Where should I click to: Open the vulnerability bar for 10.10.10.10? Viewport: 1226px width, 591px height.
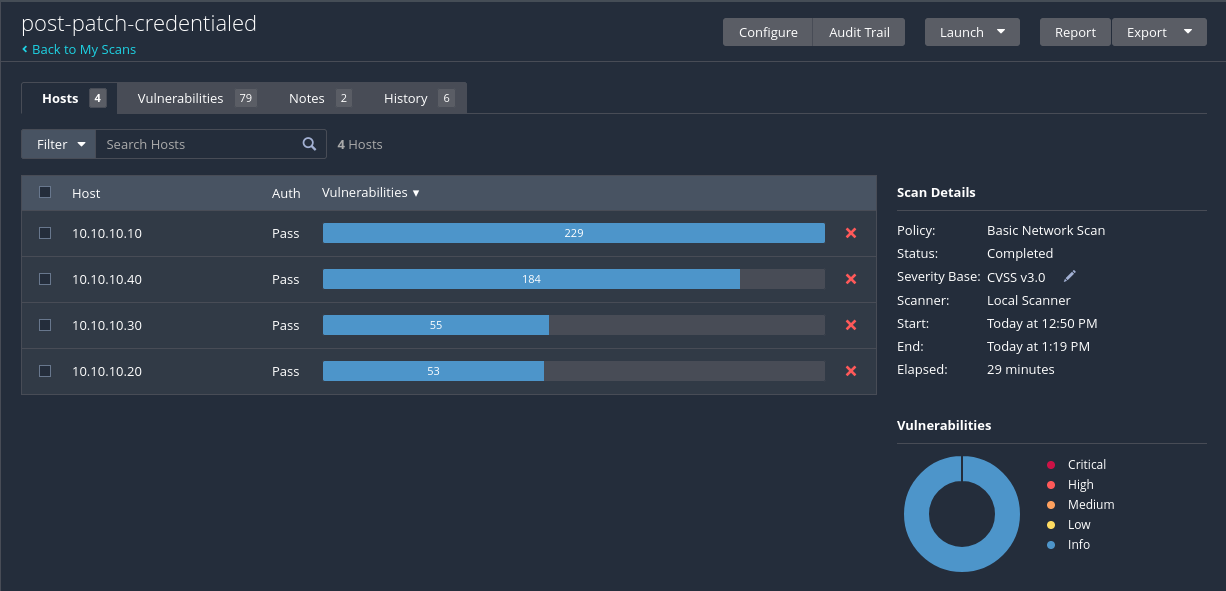574,233
